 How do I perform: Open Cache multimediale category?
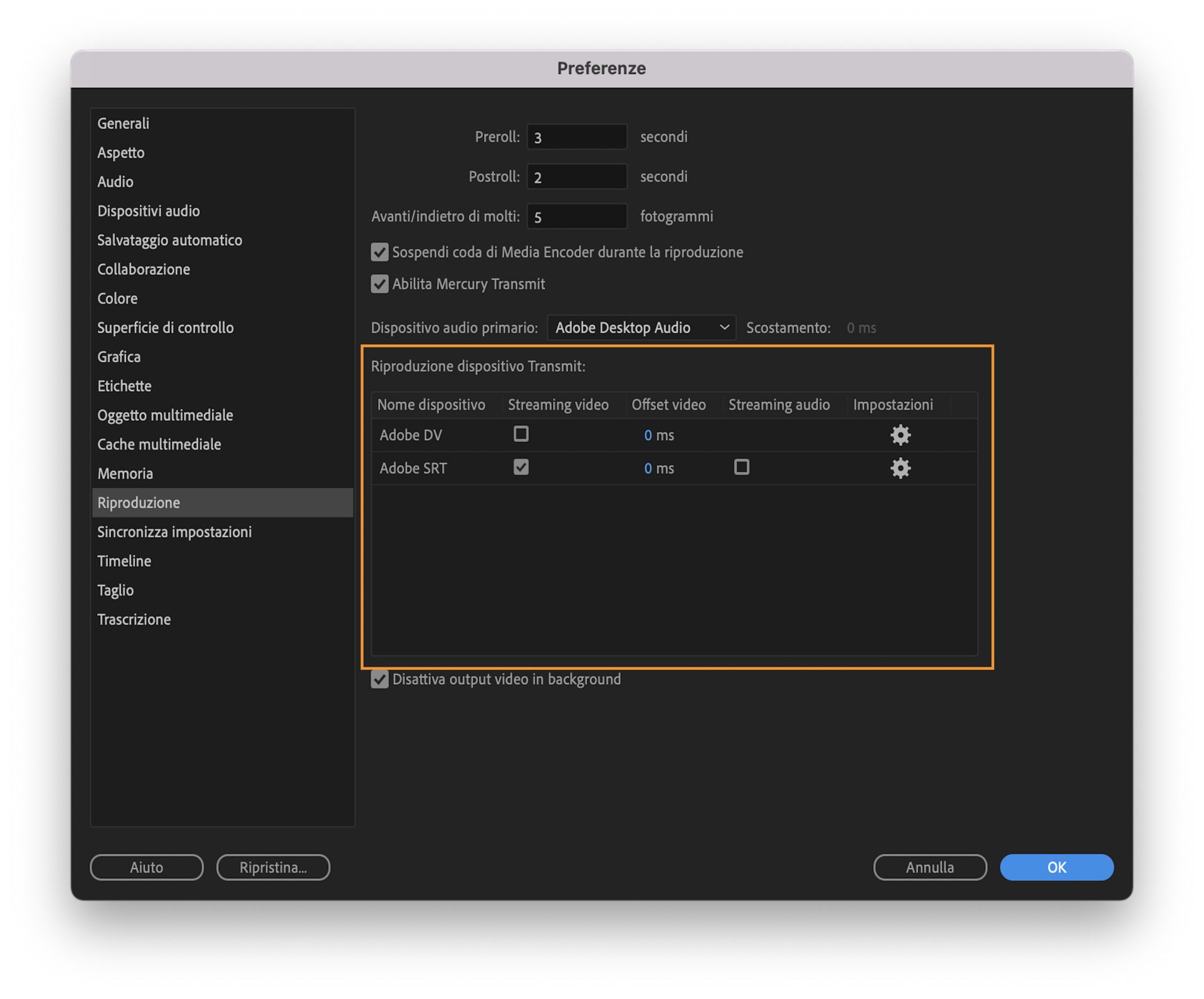click(x=223, y=444)
